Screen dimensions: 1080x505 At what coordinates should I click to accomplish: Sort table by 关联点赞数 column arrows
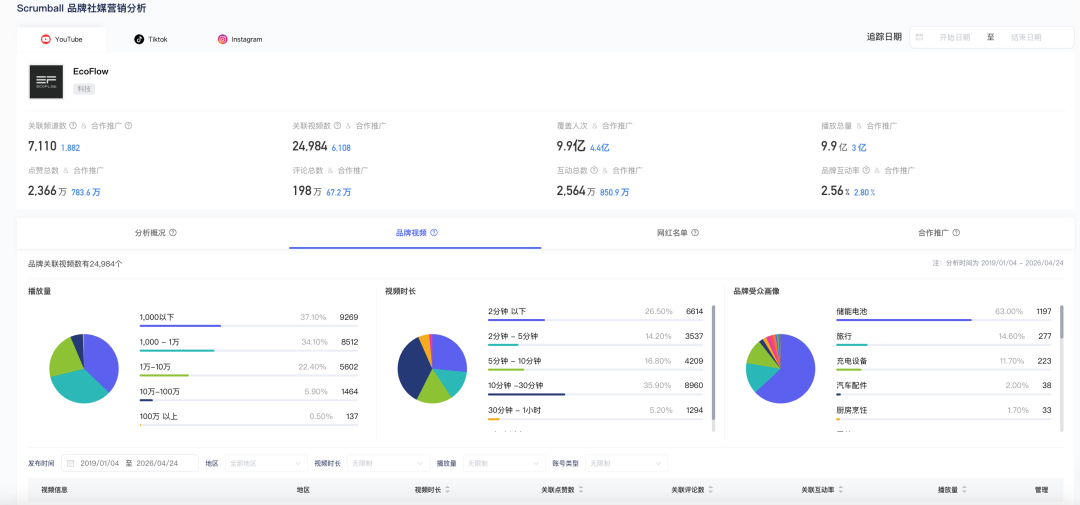(581, 490)
